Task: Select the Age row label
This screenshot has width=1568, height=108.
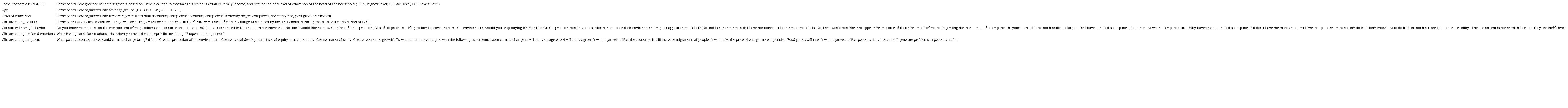Action: click(5, 10)
